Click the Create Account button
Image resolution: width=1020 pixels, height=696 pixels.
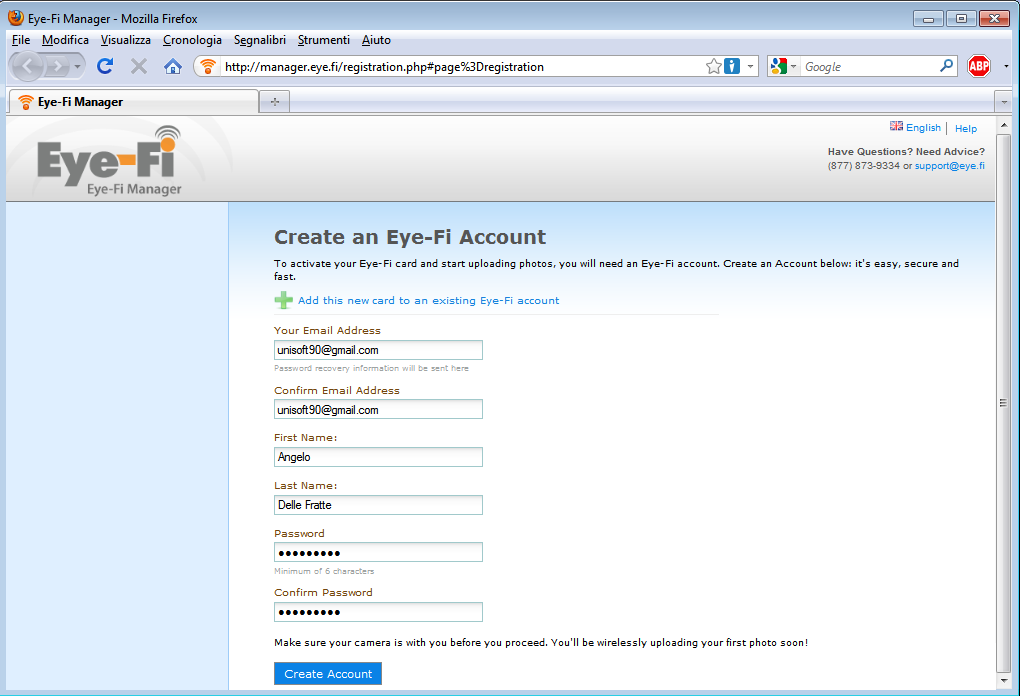point(328,674)
